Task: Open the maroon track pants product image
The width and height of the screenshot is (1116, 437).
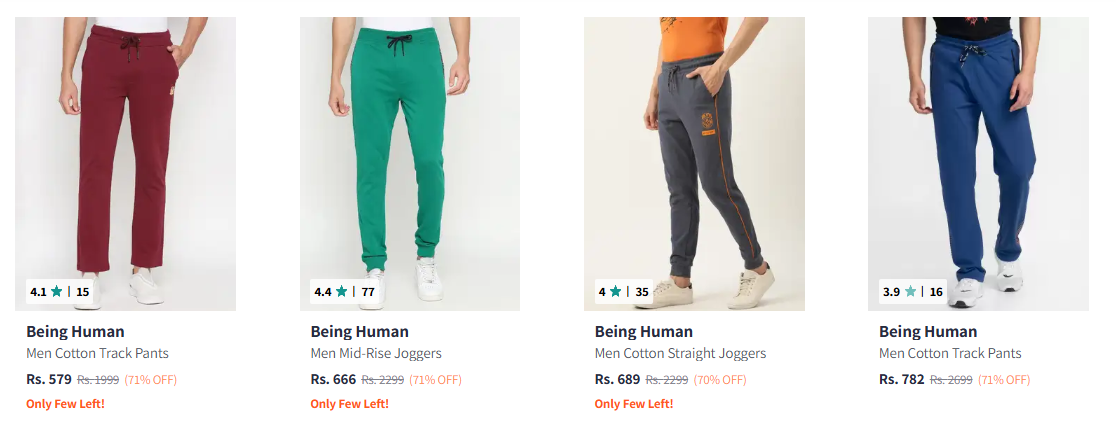Action: (126, 150)
